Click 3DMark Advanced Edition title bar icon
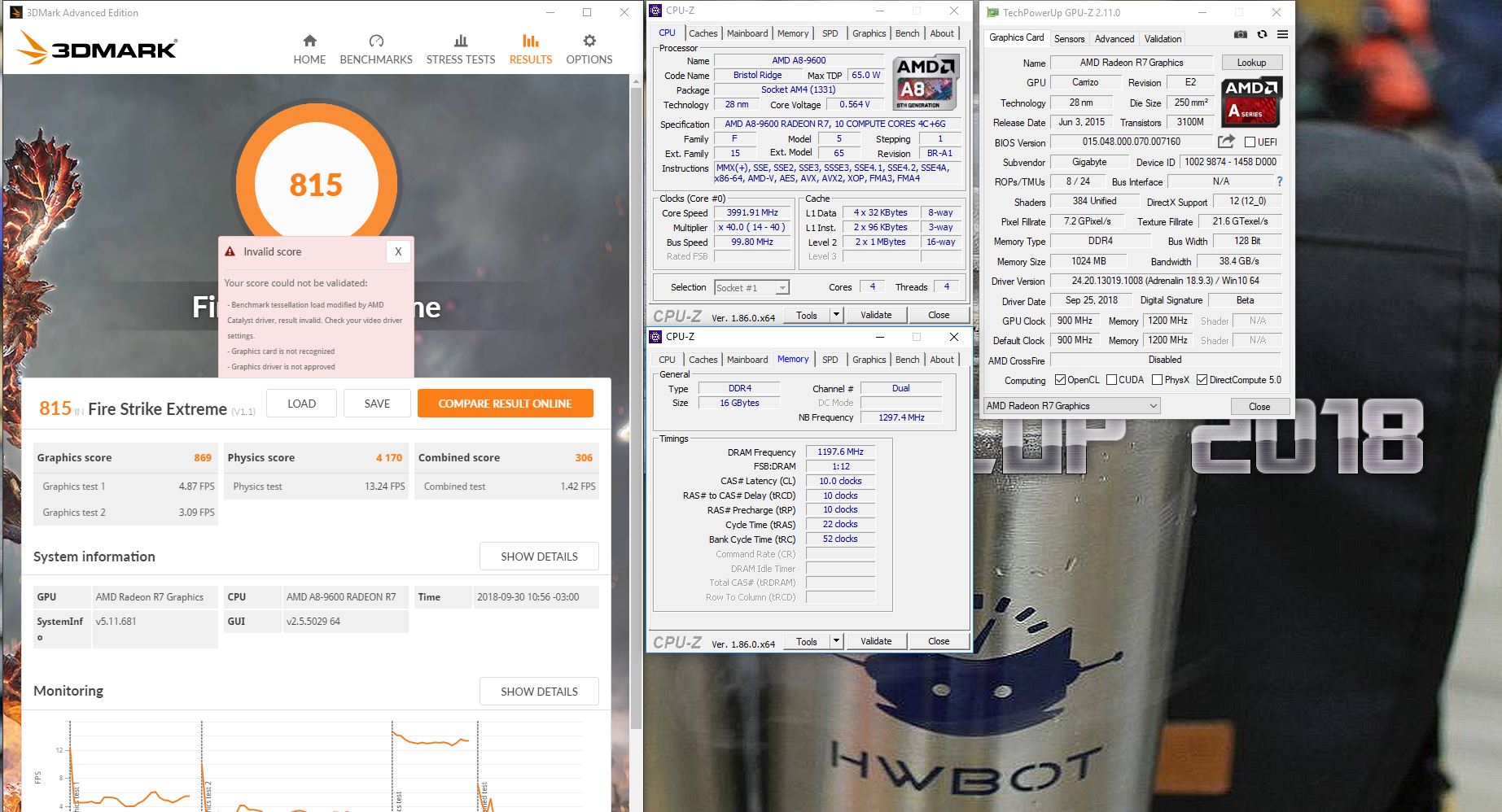Screen dimensions: 1502x812 click(15, 12)
